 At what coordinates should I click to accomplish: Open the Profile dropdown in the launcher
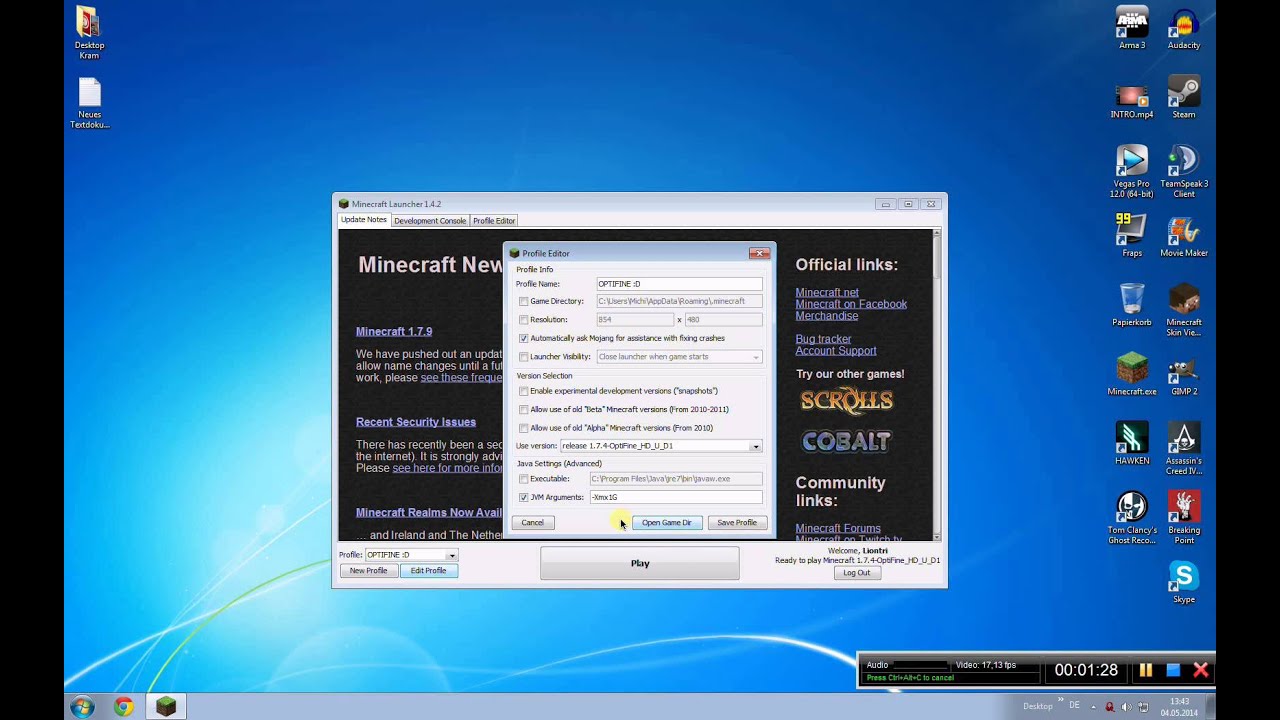(x=411, y=555)
